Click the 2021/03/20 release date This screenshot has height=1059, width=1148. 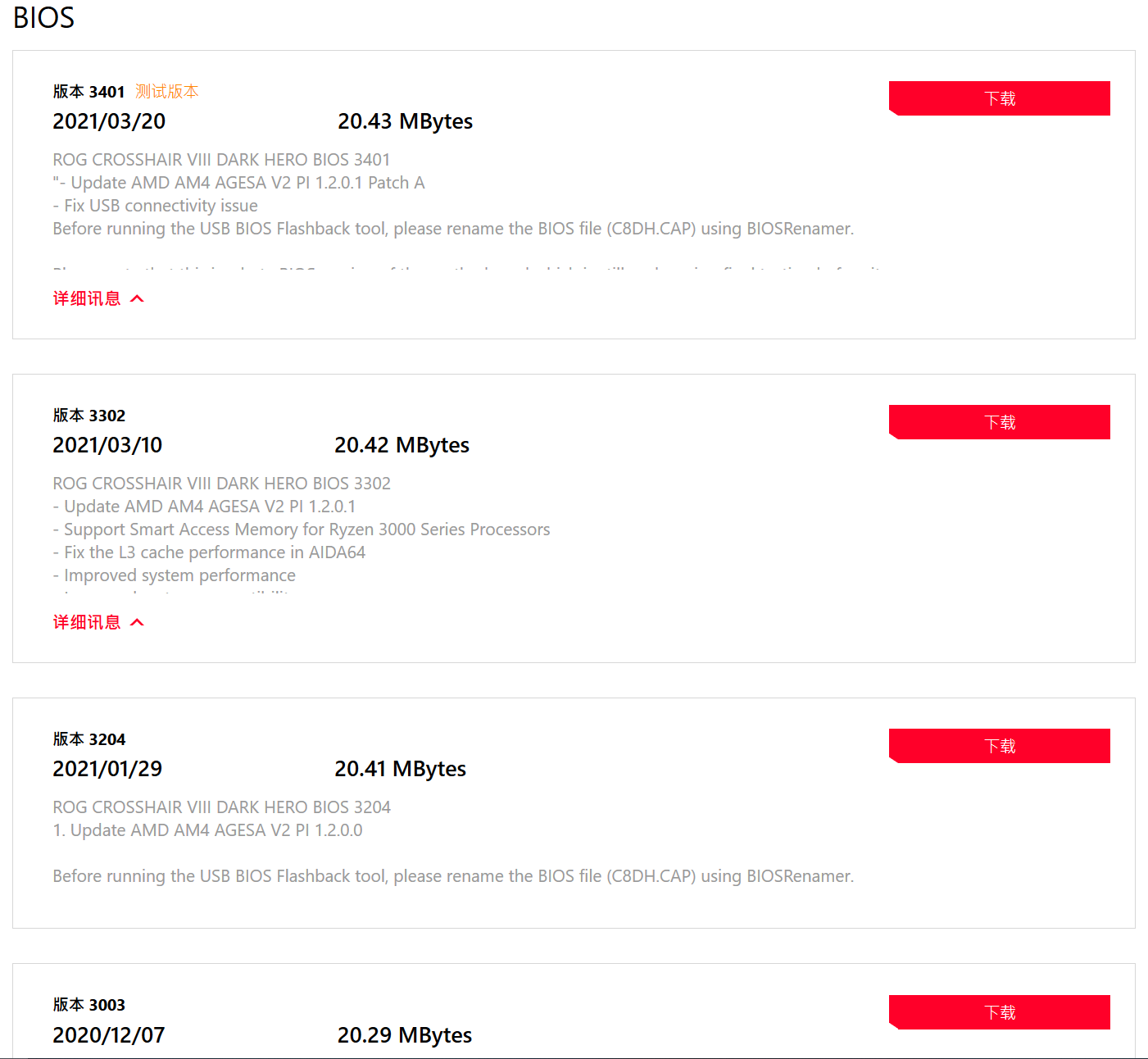click(x=109, y=121)
